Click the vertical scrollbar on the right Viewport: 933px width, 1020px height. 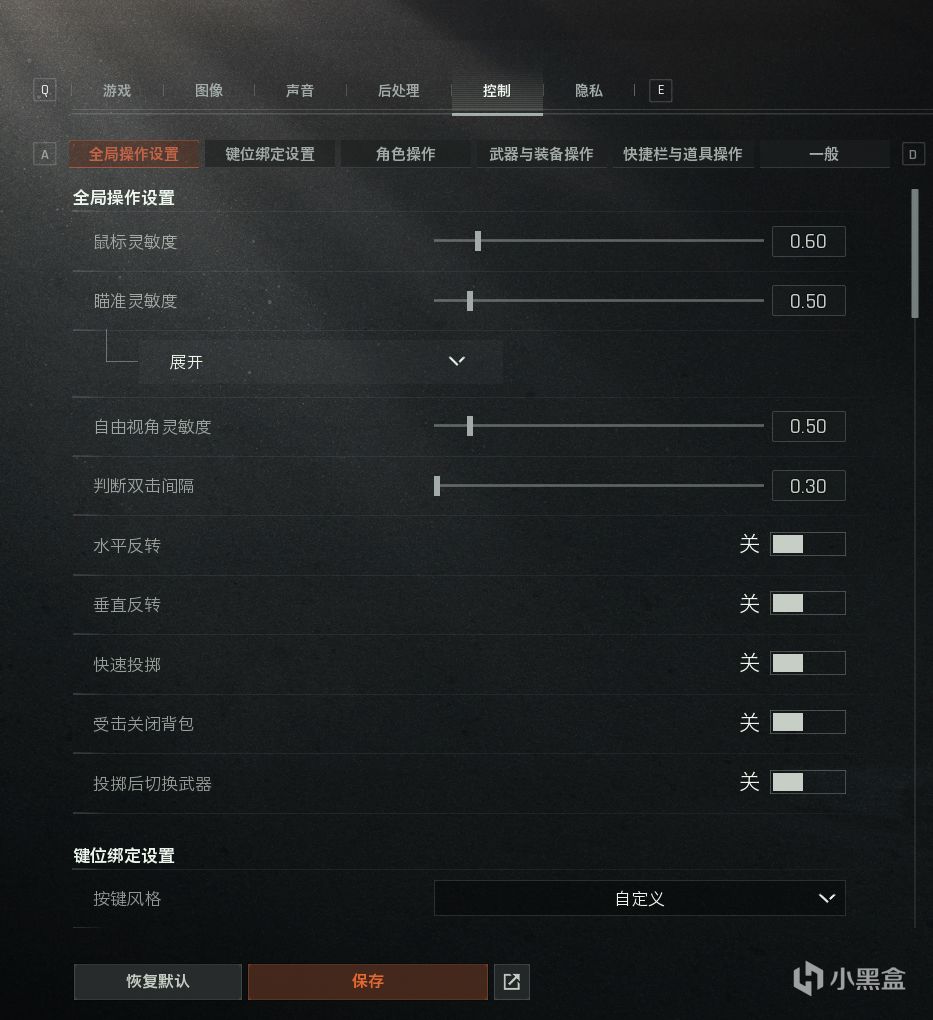click(915, 254)
